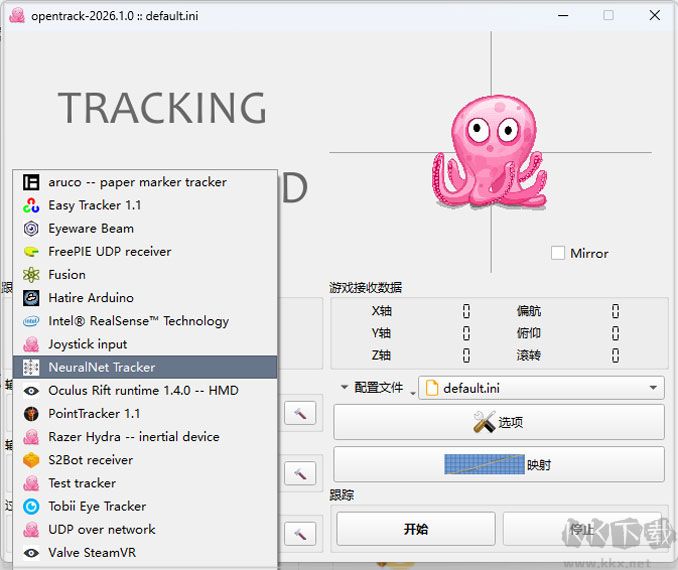Choose Razer Hydra -- inertial device

pyautogui.click(x=145, y=437)
